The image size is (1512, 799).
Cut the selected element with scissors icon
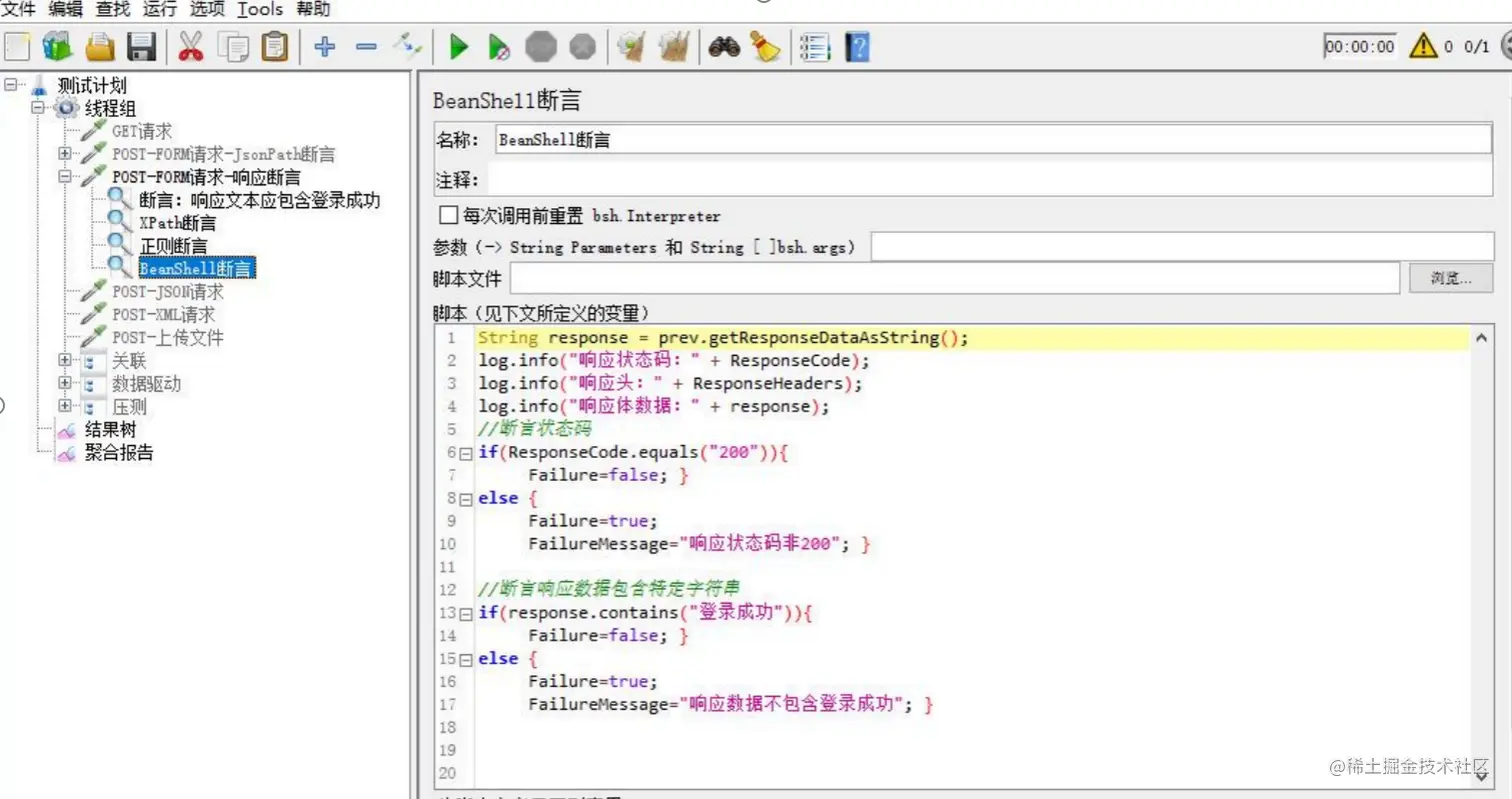191,46
